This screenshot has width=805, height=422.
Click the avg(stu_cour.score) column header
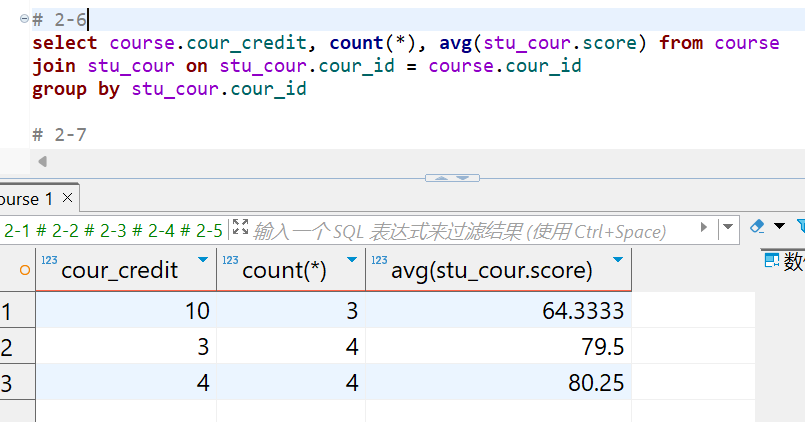pyautogui.click(x=490, y=270)
